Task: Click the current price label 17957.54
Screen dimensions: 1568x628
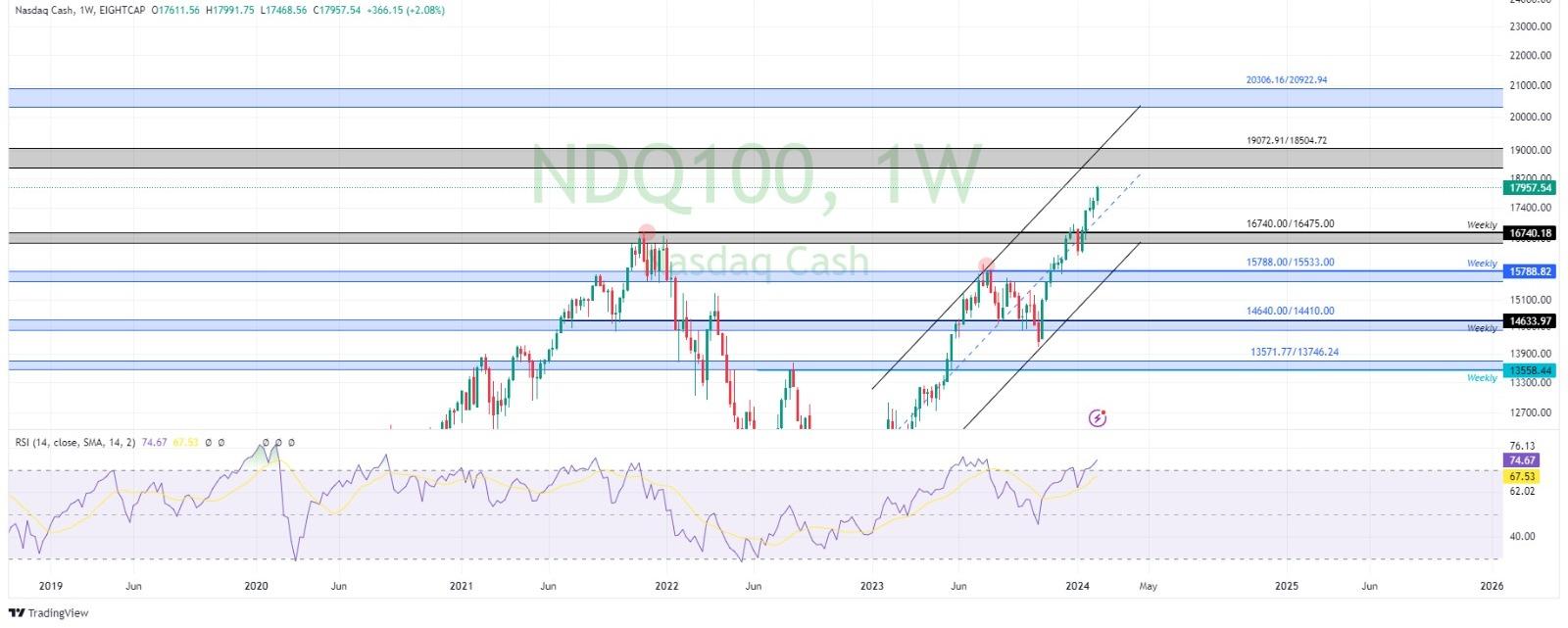Action: pyautogui.click(x=1530, y=187)
